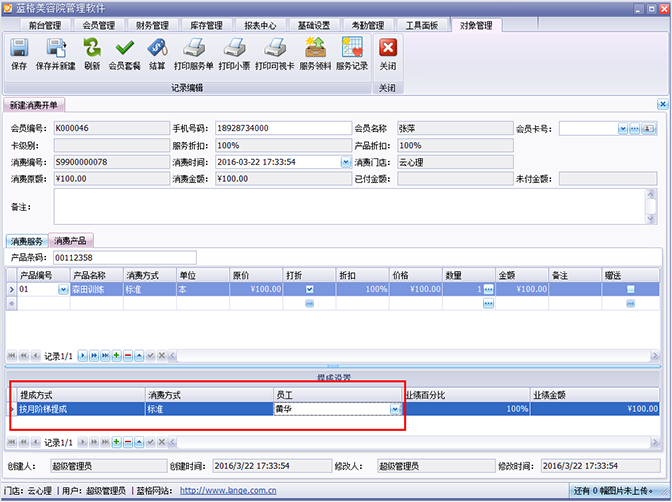Click the 产品编号 column header
Viewport: 672px width, 502px height.
pos(43,275)
